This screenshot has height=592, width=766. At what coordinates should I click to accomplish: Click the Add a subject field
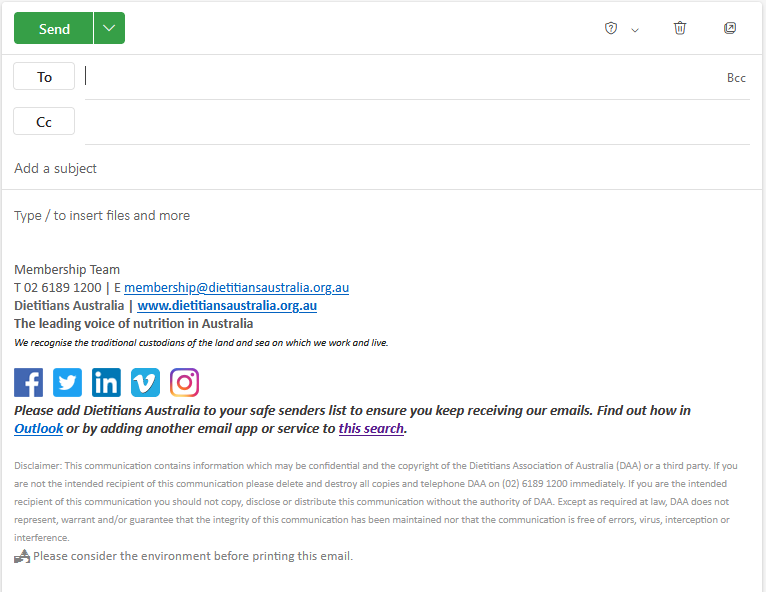[380, 168]
